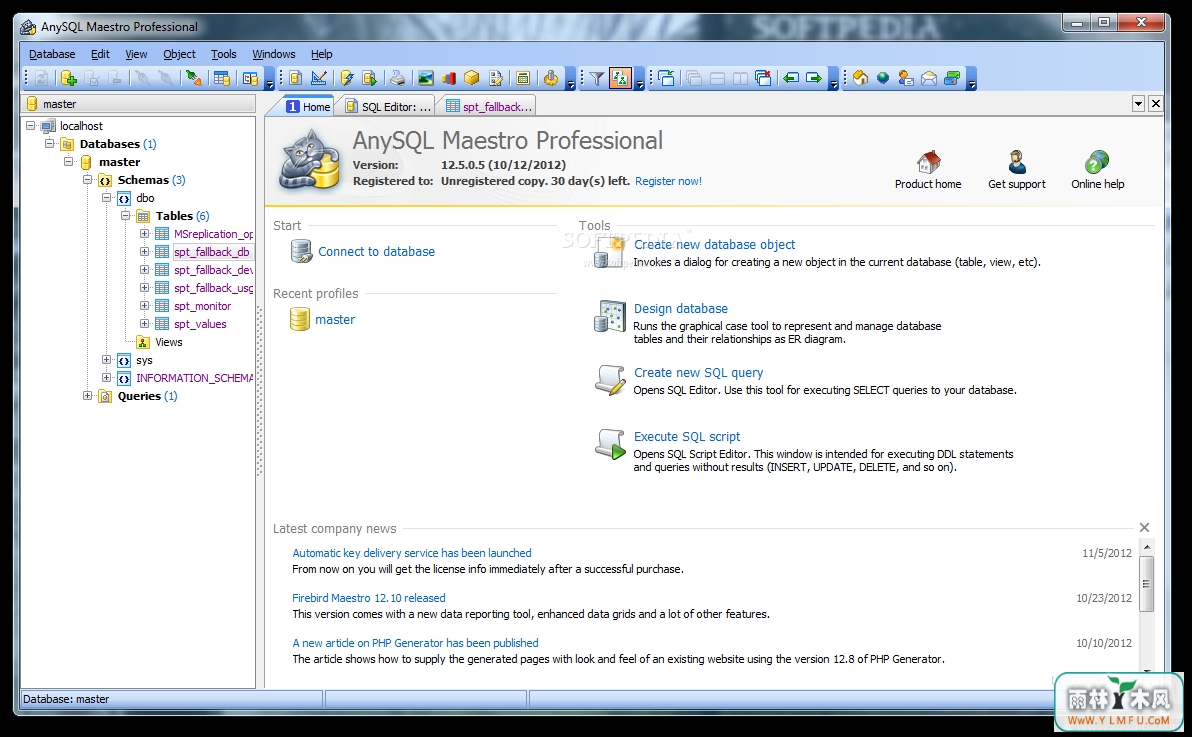Click the Get support person icon
The width and height of the screenshot is (1192, 737).
click(1017, 161)
